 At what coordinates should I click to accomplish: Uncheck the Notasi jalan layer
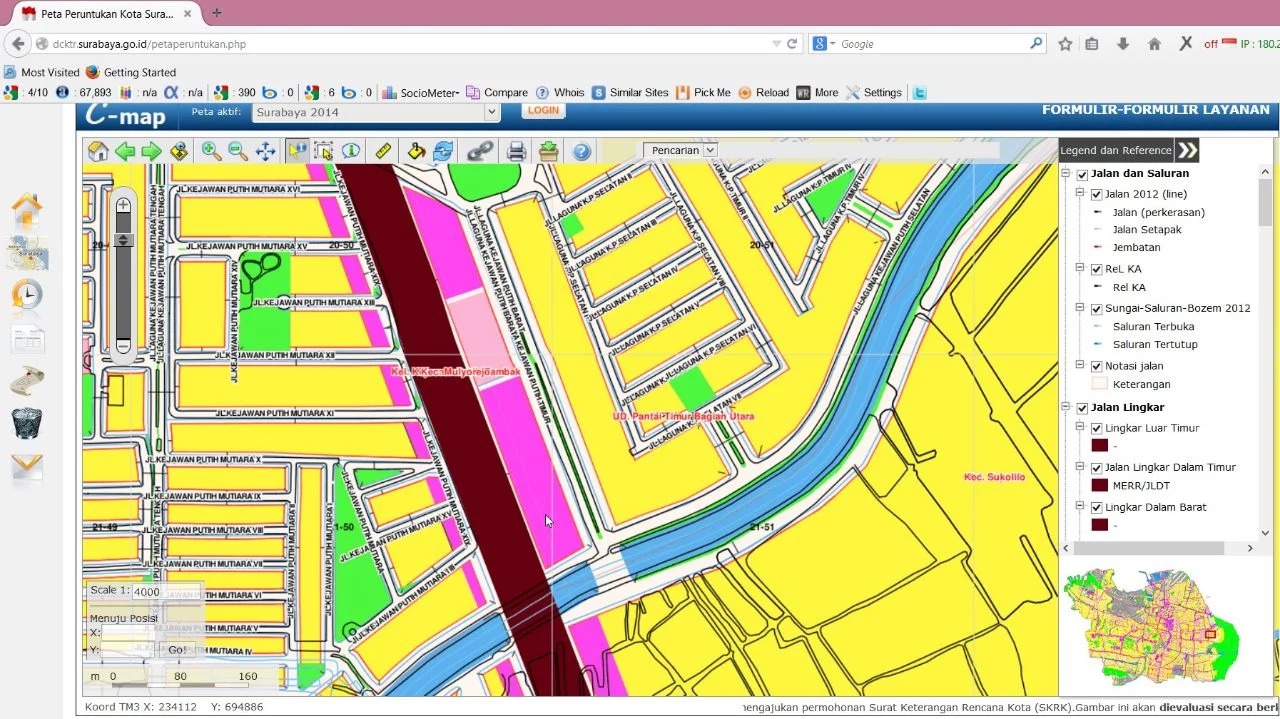point(1097,366)
